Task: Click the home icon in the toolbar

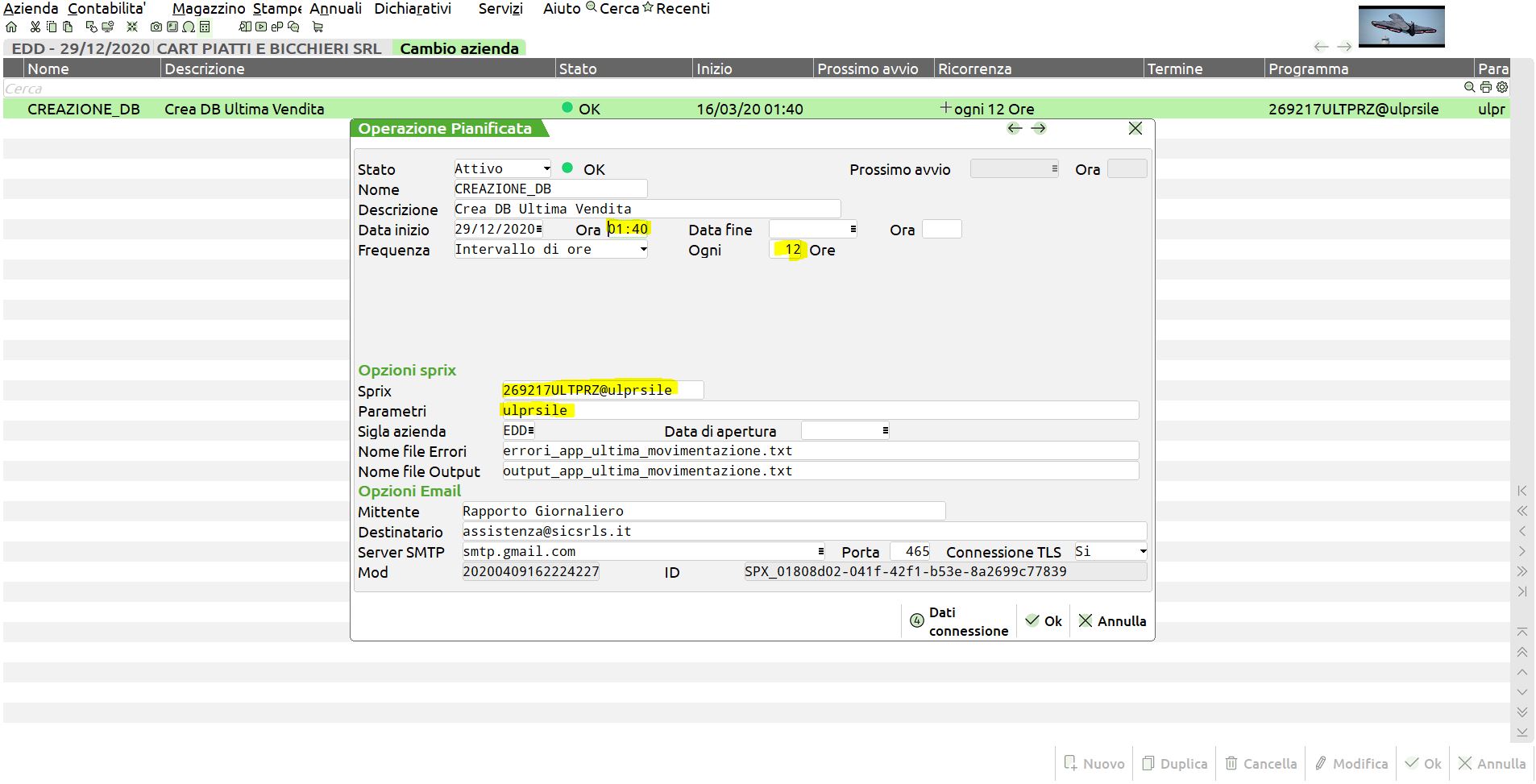Action: (x=11, y=27)
